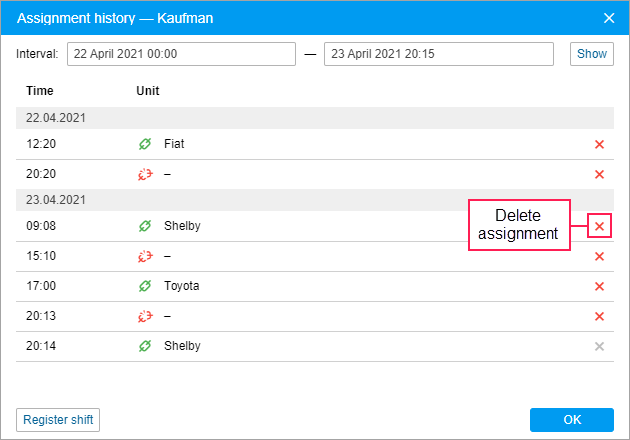Delete the 15:10 unassignment entry
The width and height of the screenshot is (630, 440).
(x=599, y=256)
